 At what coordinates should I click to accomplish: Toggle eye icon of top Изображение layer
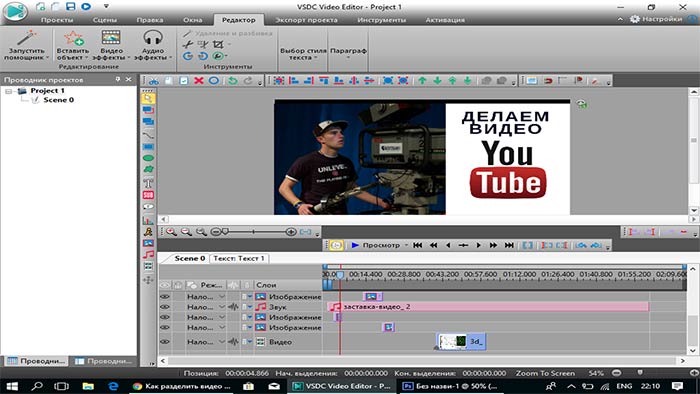tap(165, 297)
